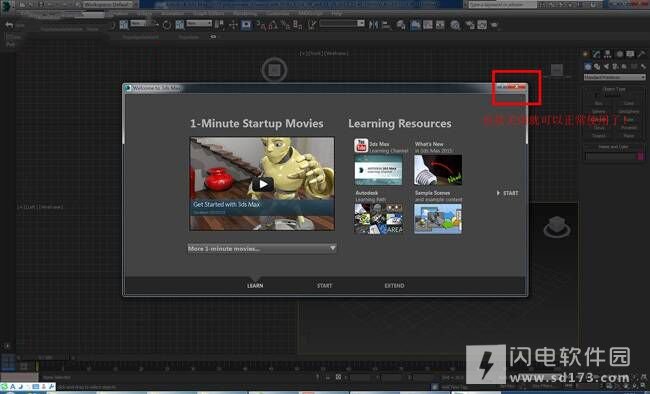
Task: Switch to the EXTEND tab in Welcome dialog
Action: [x=394, y=285]
